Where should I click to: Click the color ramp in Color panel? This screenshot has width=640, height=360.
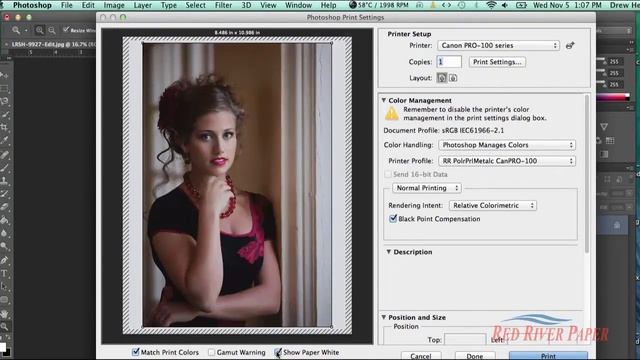[x=613, y=97]
